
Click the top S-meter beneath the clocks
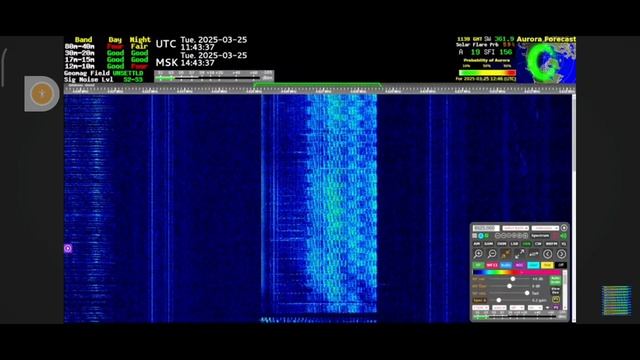(x=214, y=76)
